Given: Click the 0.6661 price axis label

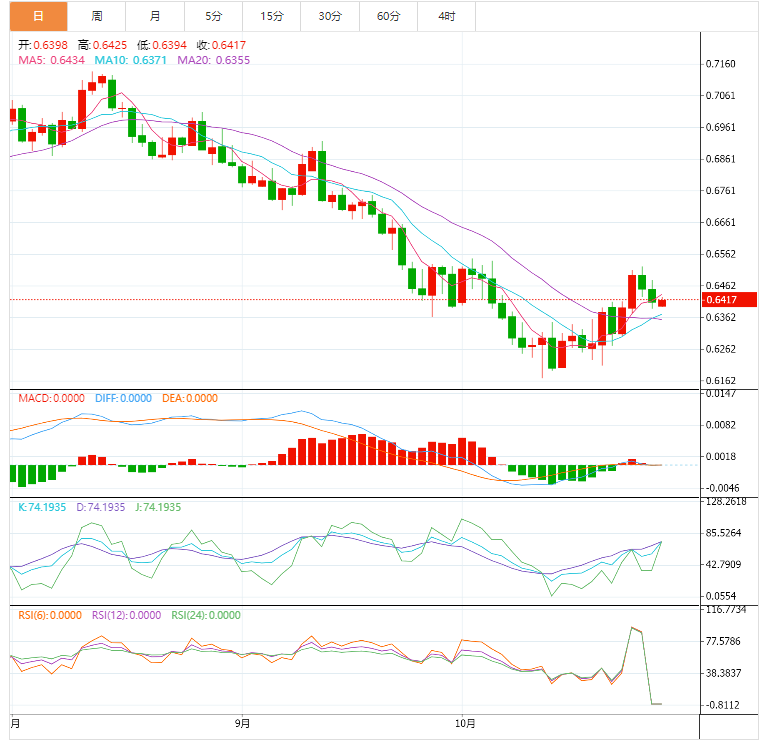Looking at the screenshot, I should pos(720,223).
